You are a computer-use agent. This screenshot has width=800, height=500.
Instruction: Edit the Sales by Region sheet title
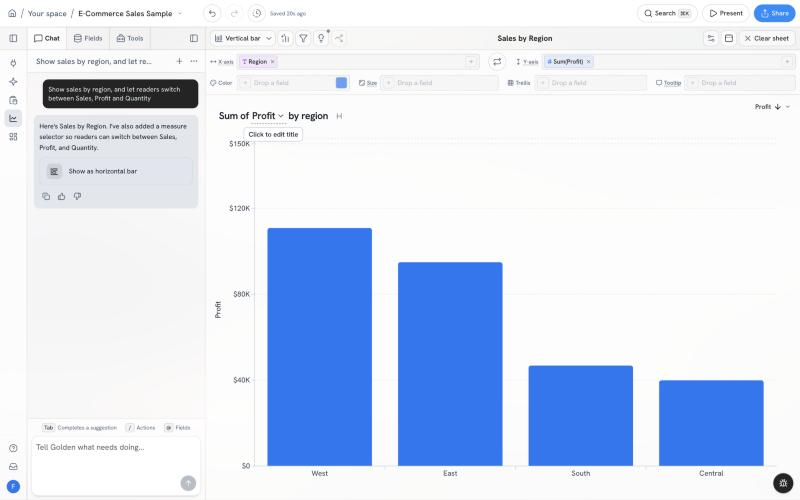coord(524,38)
